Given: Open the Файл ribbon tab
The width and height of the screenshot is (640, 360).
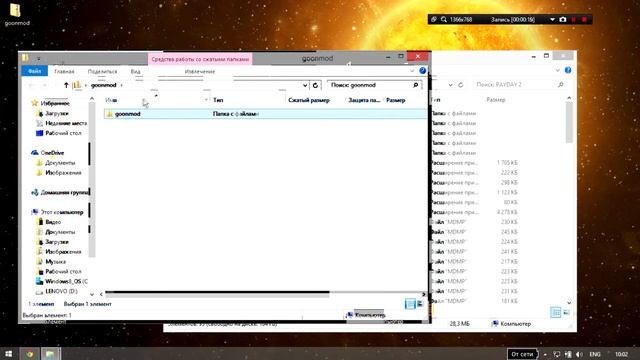Looking at the screenshot, I should (35, 71).
